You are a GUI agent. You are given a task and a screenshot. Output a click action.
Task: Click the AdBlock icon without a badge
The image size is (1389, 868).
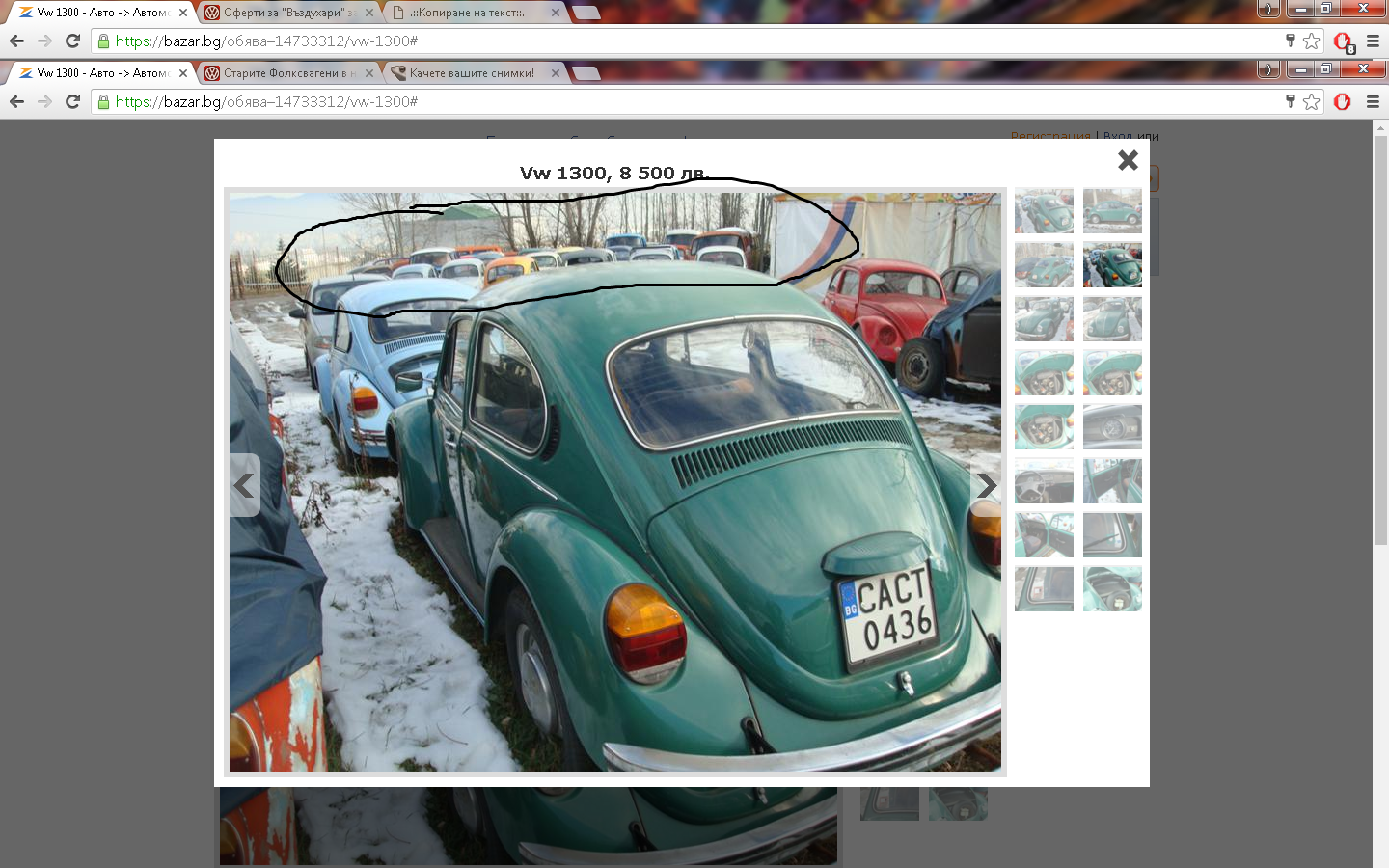click(1342, 102)
